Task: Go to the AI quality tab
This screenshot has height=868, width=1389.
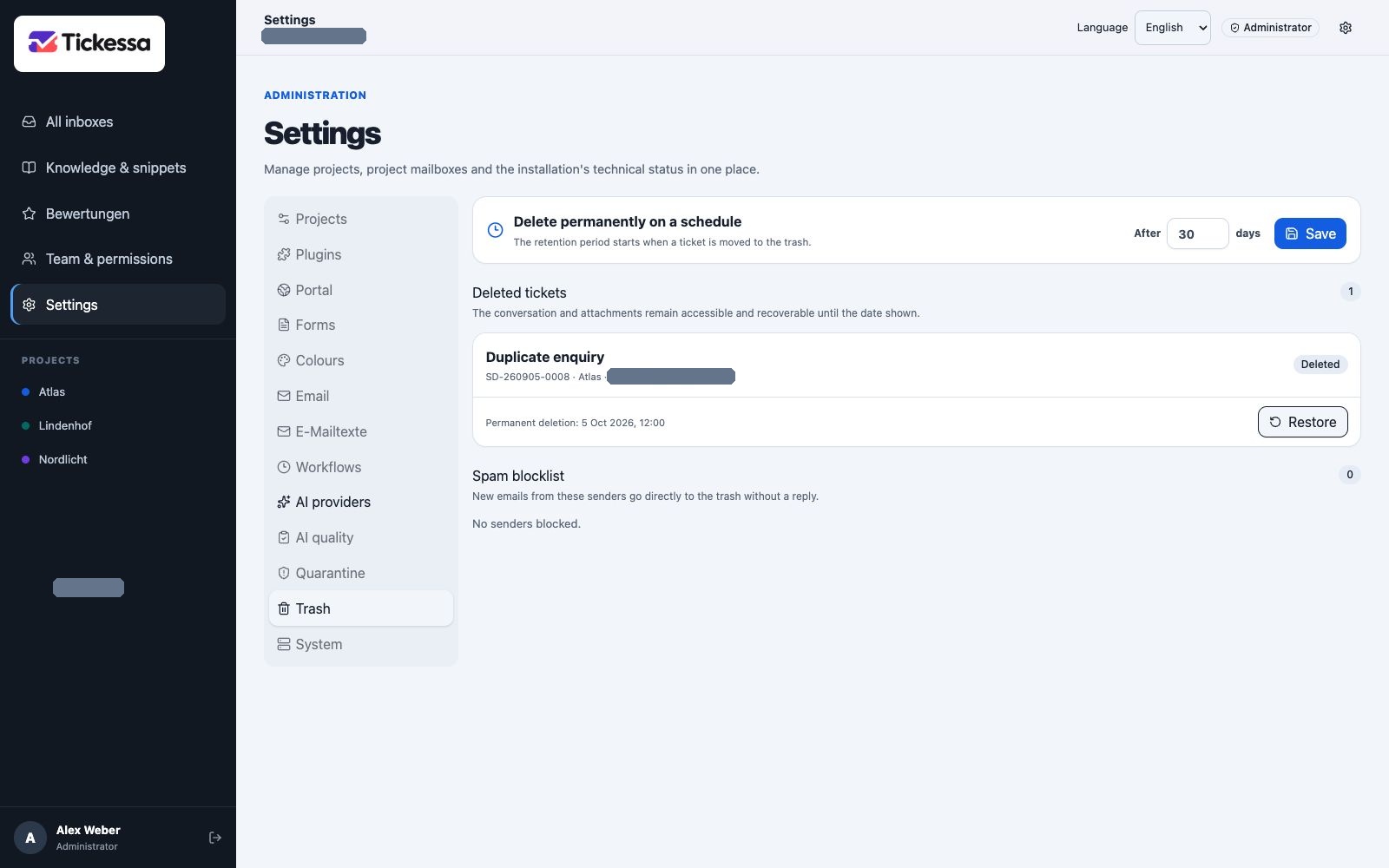Action: pos(361,537)
